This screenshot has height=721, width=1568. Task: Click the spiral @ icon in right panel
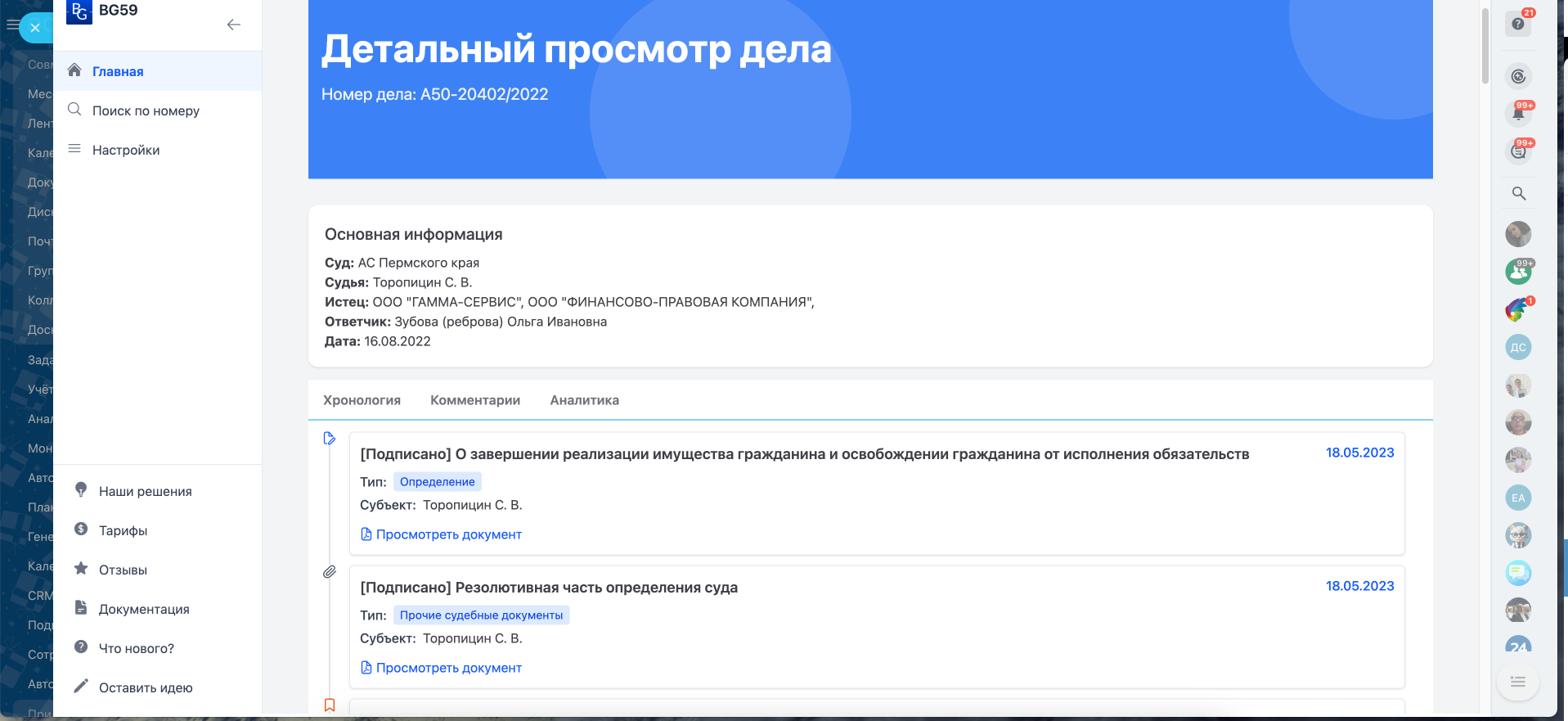(1518, 76)
